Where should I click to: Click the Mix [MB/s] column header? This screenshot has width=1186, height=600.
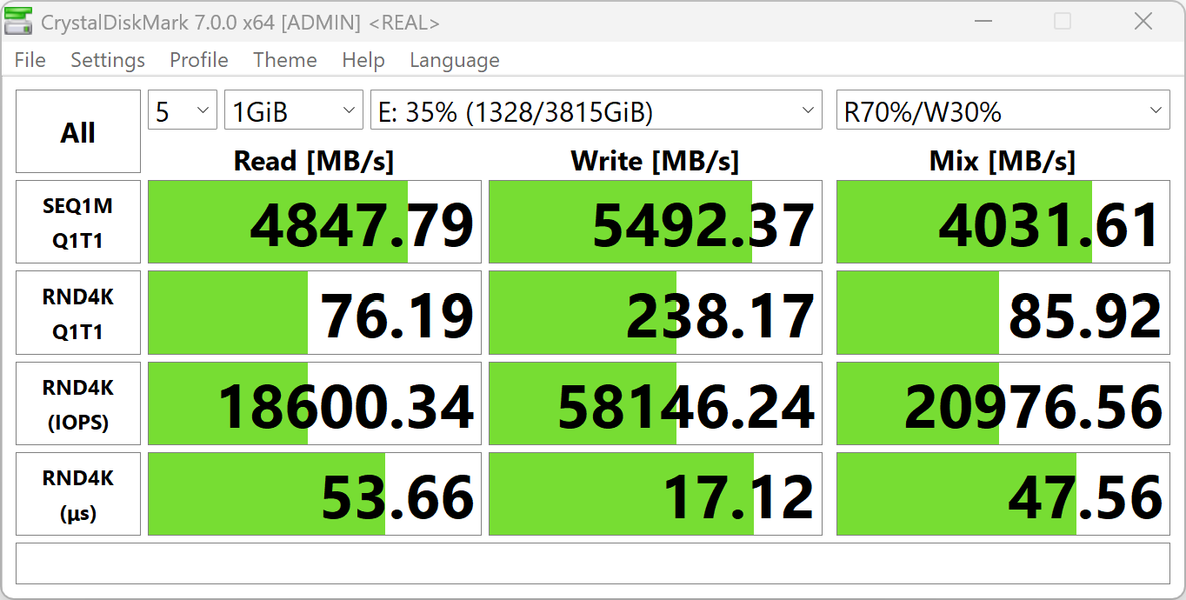tap(1002, 161)
